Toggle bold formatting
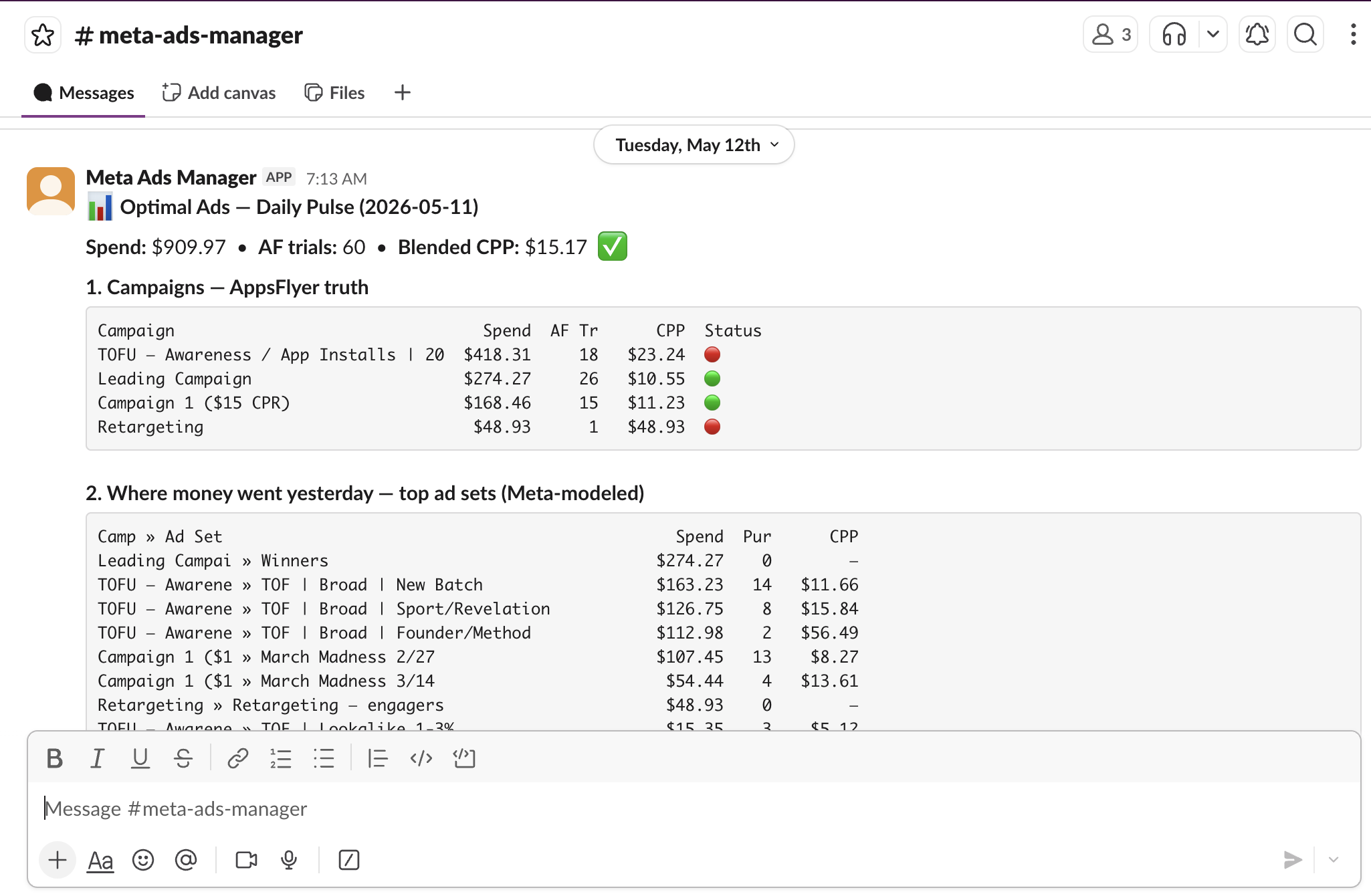1371x896 pixels. coord(55,758)
